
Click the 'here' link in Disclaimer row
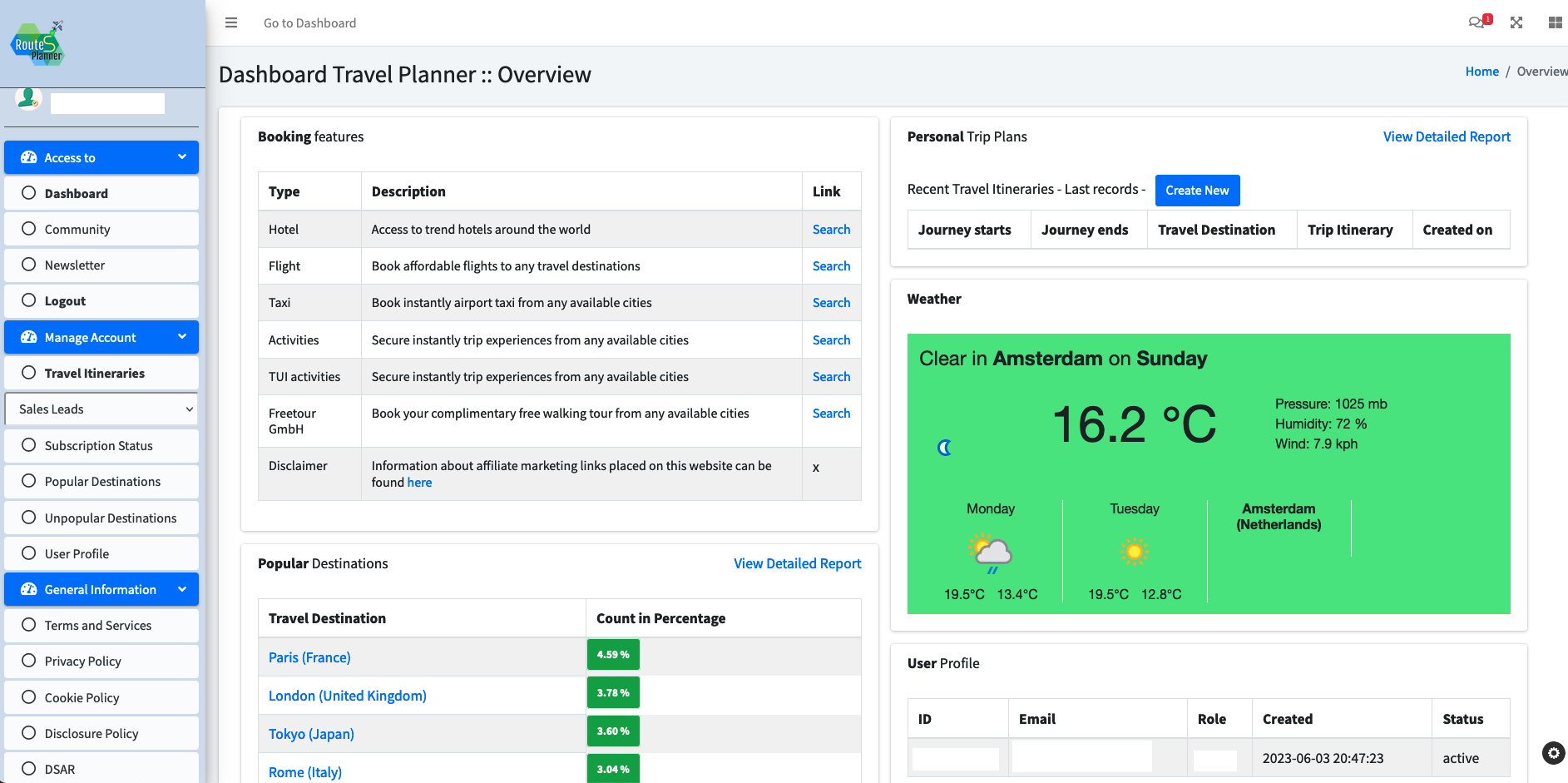pos(419,483)
